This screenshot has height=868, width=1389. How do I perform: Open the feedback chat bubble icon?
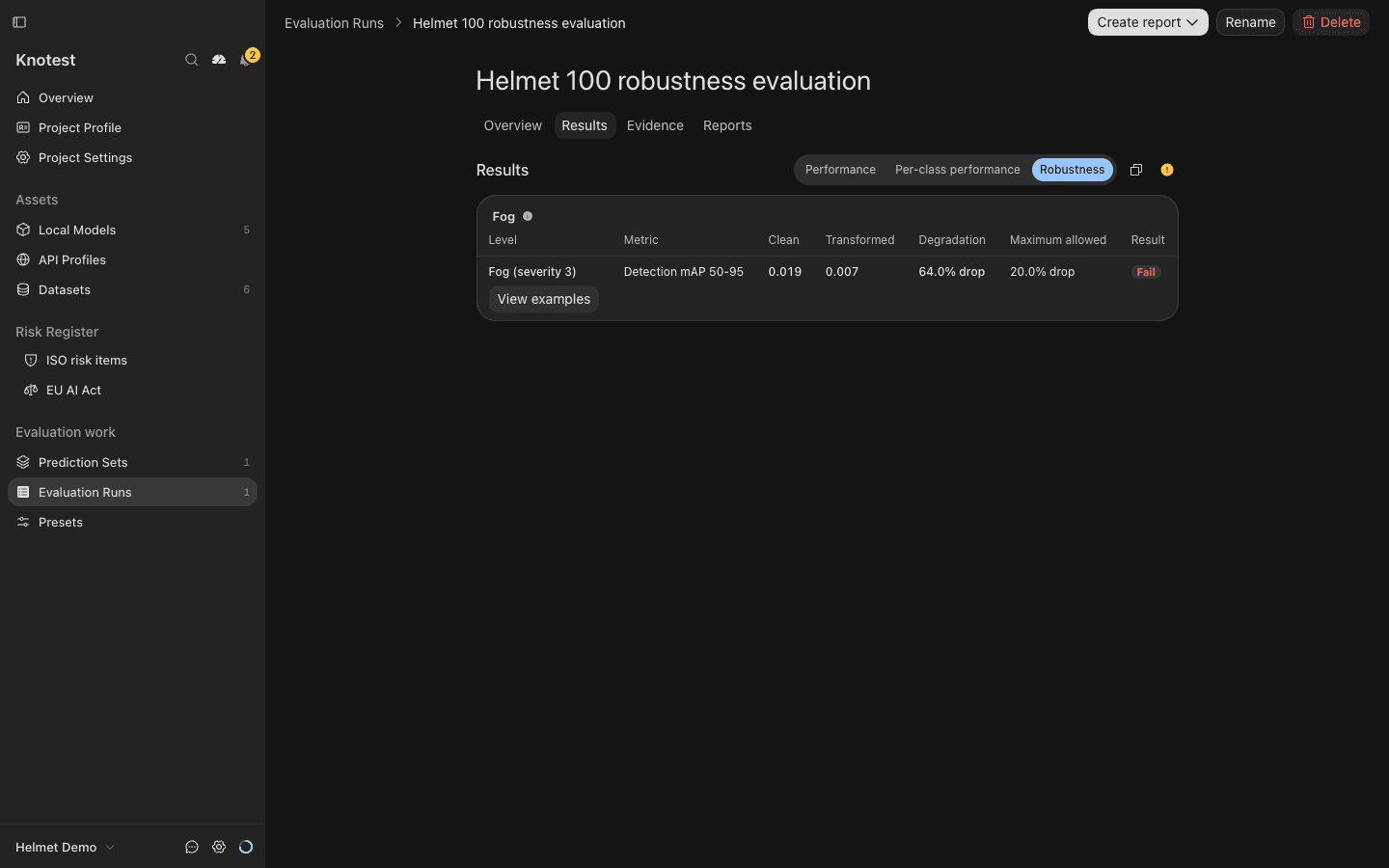pyautogui.click(x=192, y=847)
